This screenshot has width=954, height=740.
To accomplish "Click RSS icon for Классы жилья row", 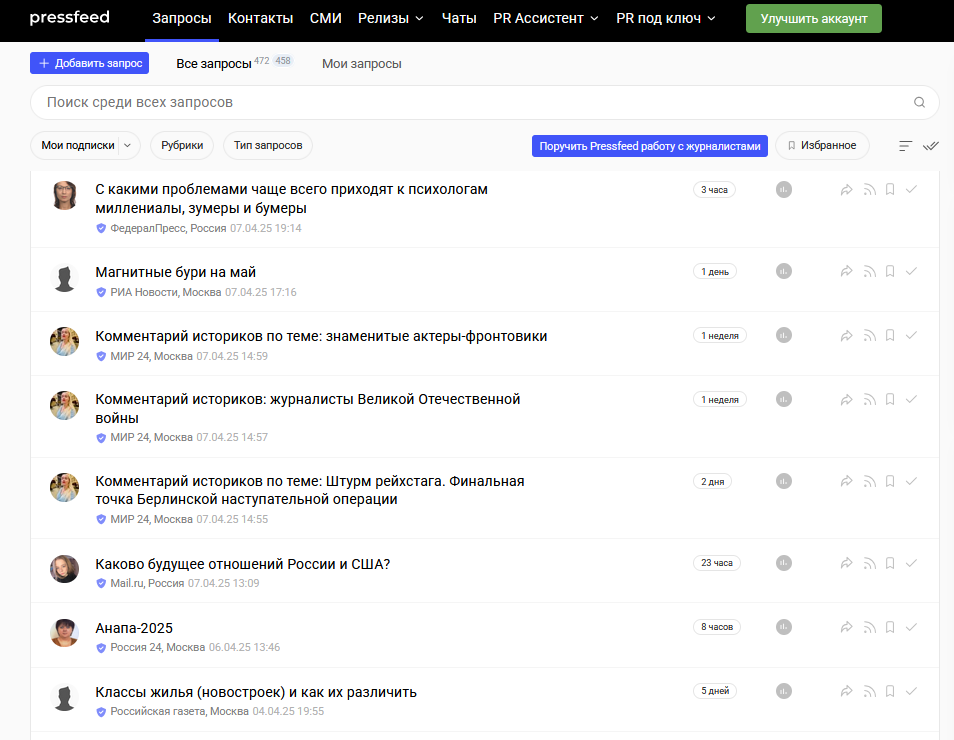I will (x=869, y=691).
